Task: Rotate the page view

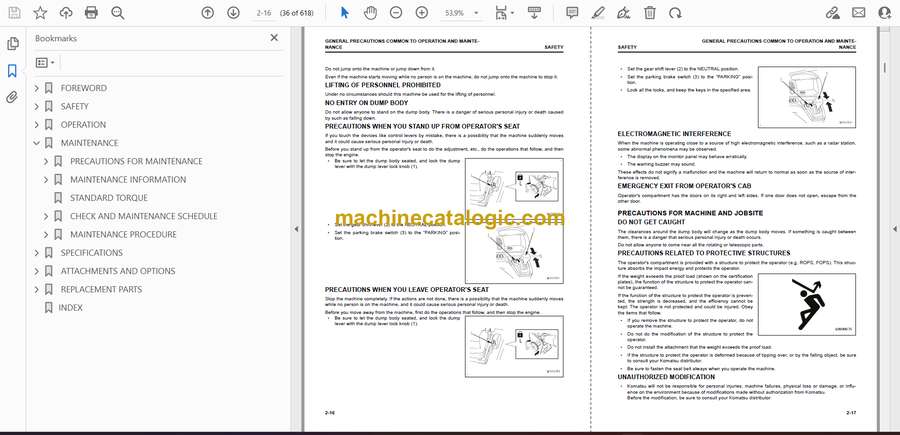Action: click(x=676, y=13)
